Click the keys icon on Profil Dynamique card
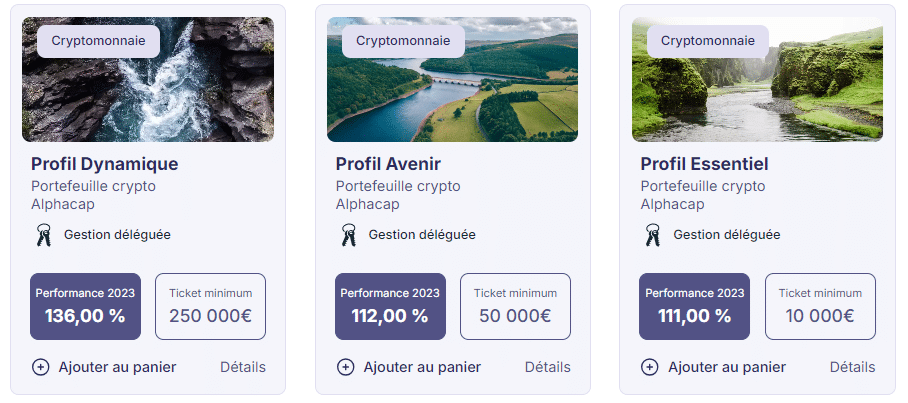The image size is (908, 403). 43,235
